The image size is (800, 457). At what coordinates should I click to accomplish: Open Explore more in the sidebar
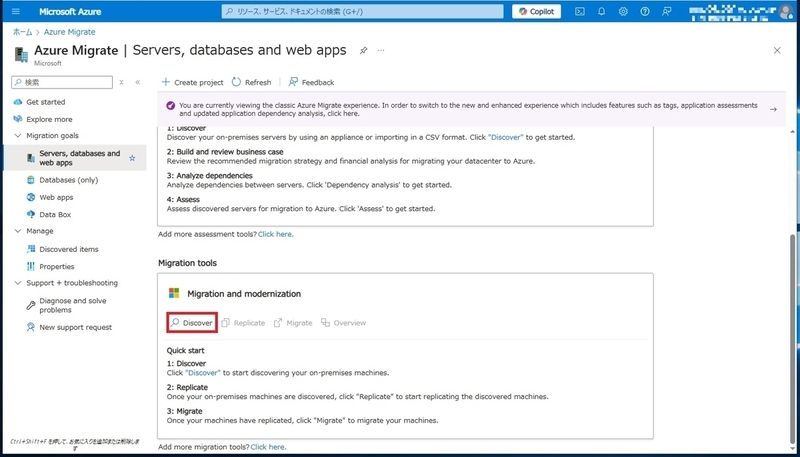(49, 119)
